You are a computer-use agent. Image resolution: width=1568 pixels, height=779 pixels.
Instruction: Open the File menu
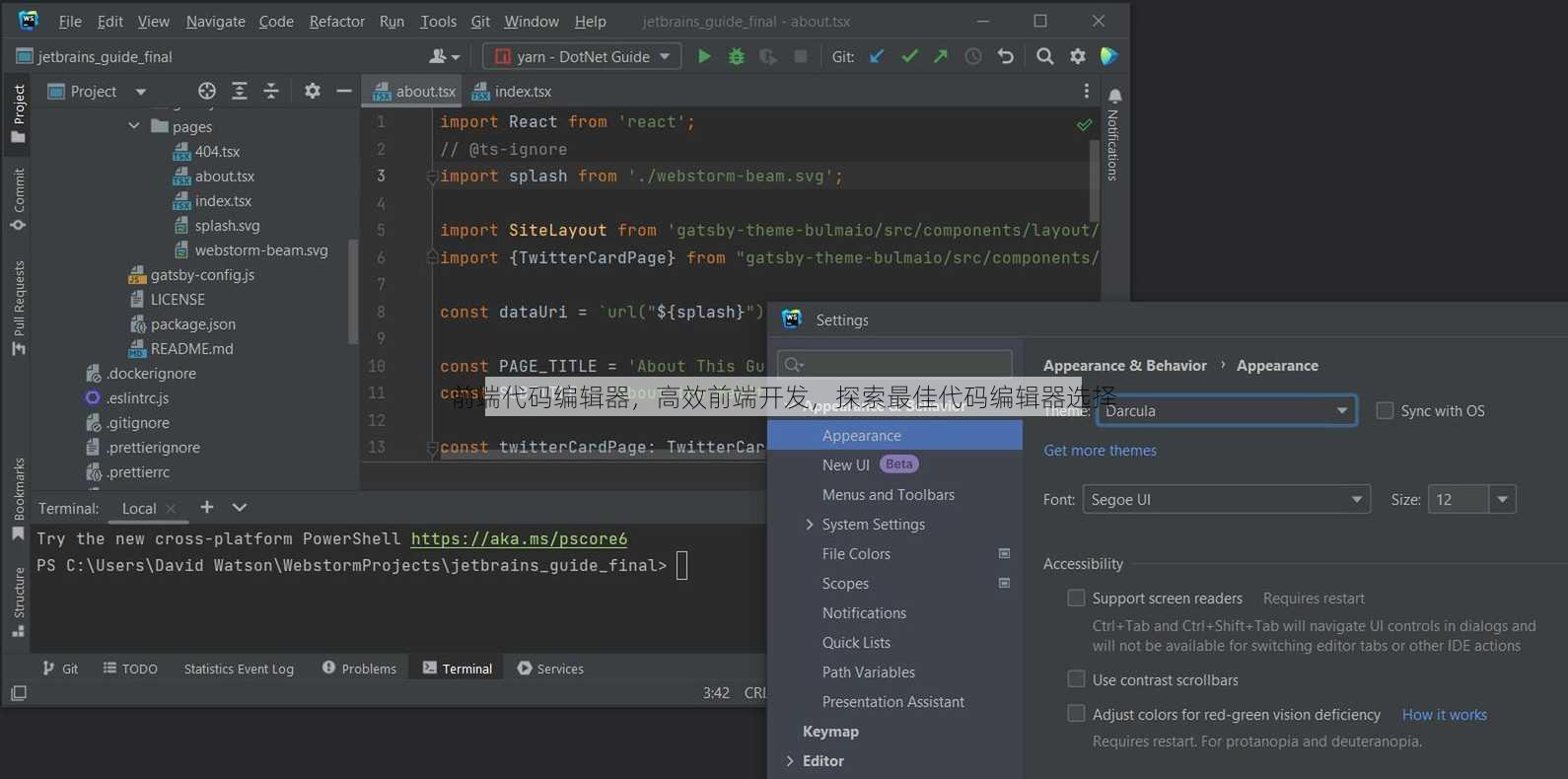click(x=70, y=21)
